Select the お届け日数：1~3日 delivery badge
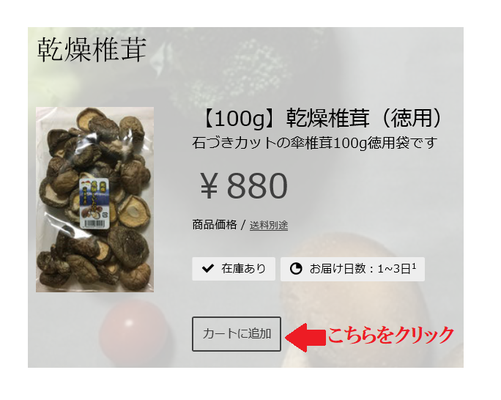 (x=353, y=269)
